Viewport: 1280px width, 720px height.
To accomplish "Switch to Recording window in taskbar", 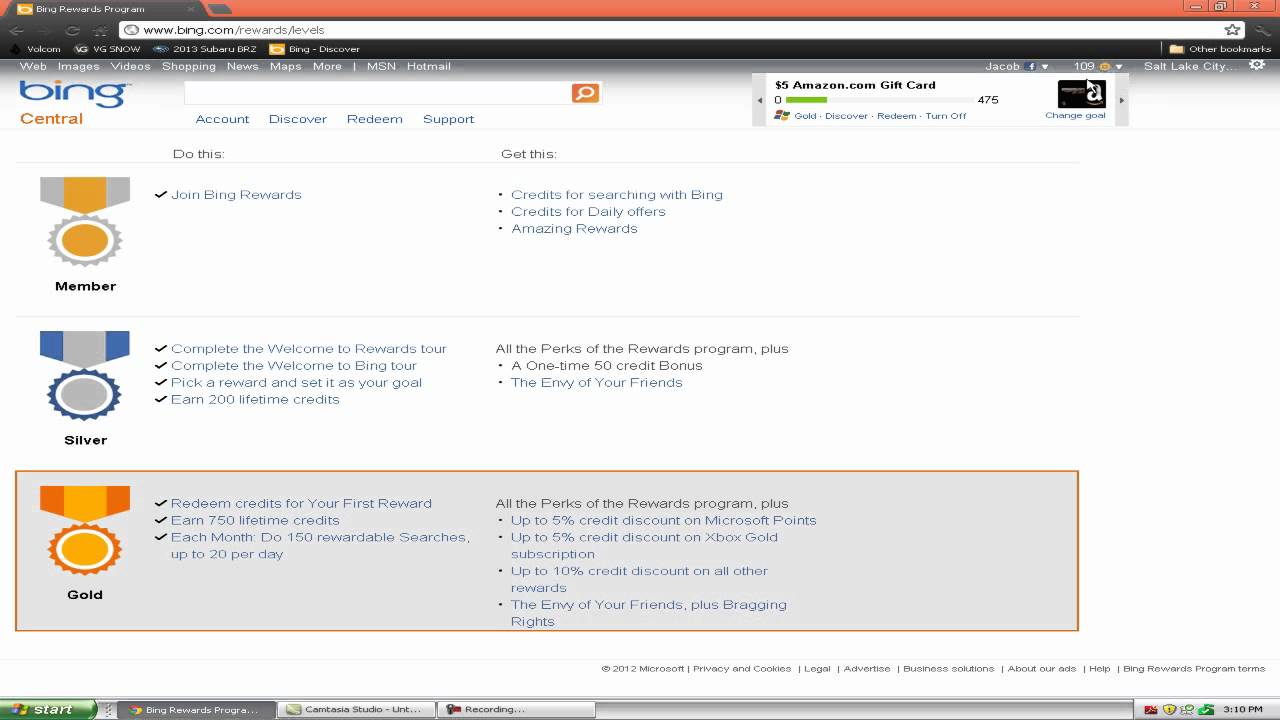I will click(x=516, y=709).
